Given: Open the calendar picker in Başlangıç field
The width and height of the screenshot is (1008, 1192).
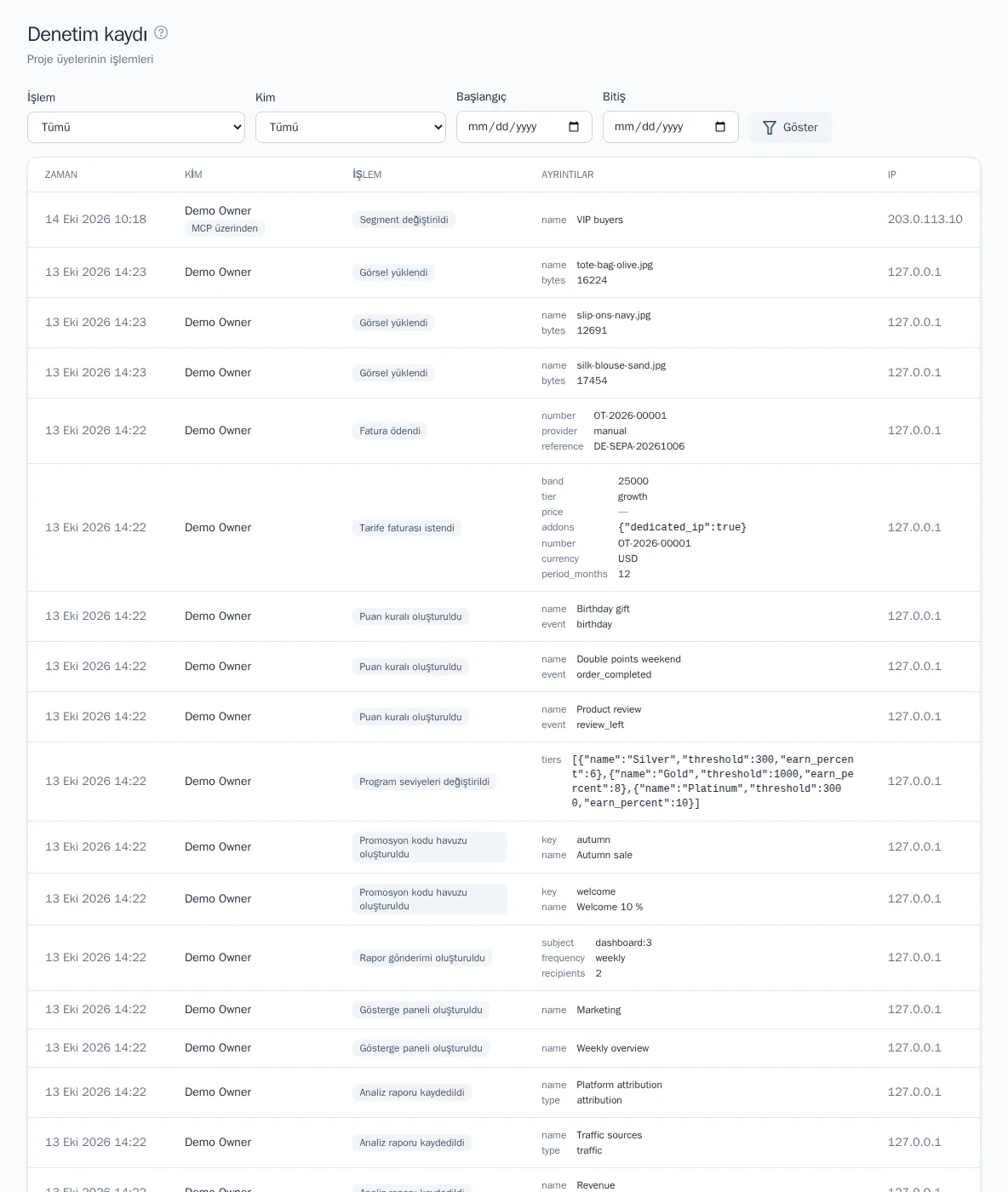Looking at the screenshot, I should (574, 127).
